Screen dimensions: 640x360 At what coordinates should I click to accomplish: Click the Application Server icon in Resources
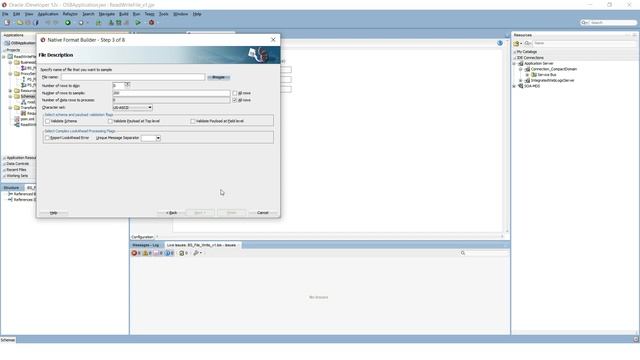coord(520,63)
